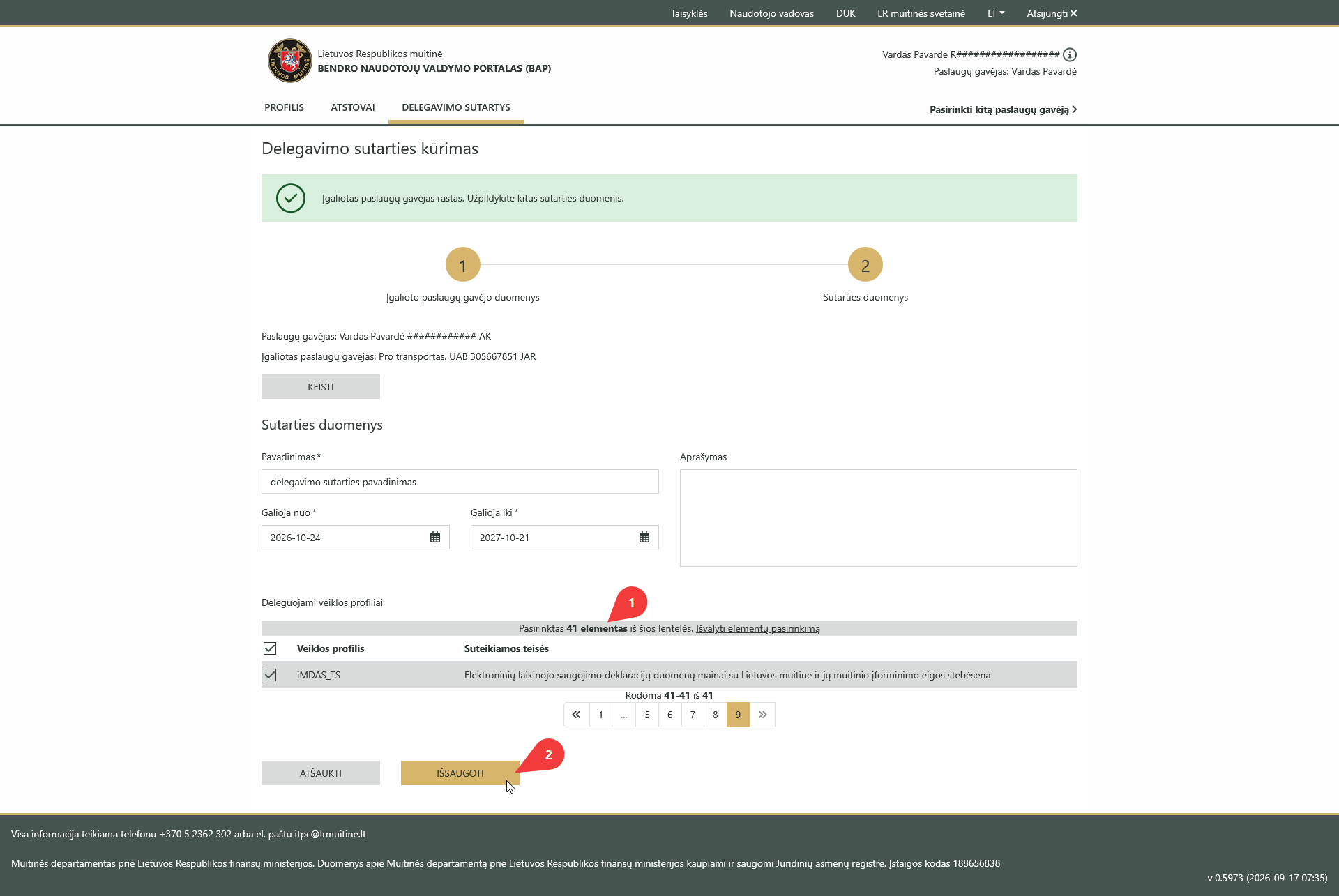Image resolution: width=1339 pixels, height=896 pixels.
Task: Go to pagination page 8
Action: (x=715, y=715)
